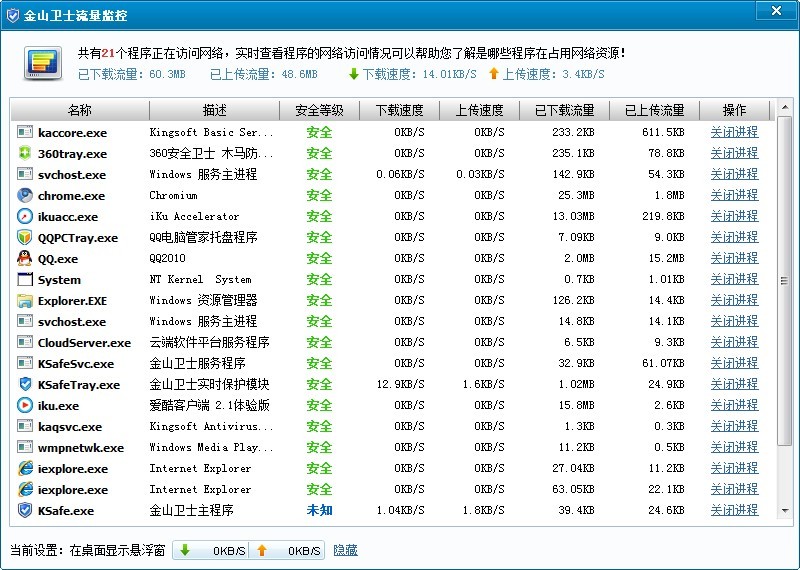Click the green download arrow beside 下载速度
Viewport: 800px width, 570px height.
(x=354, y=75)
